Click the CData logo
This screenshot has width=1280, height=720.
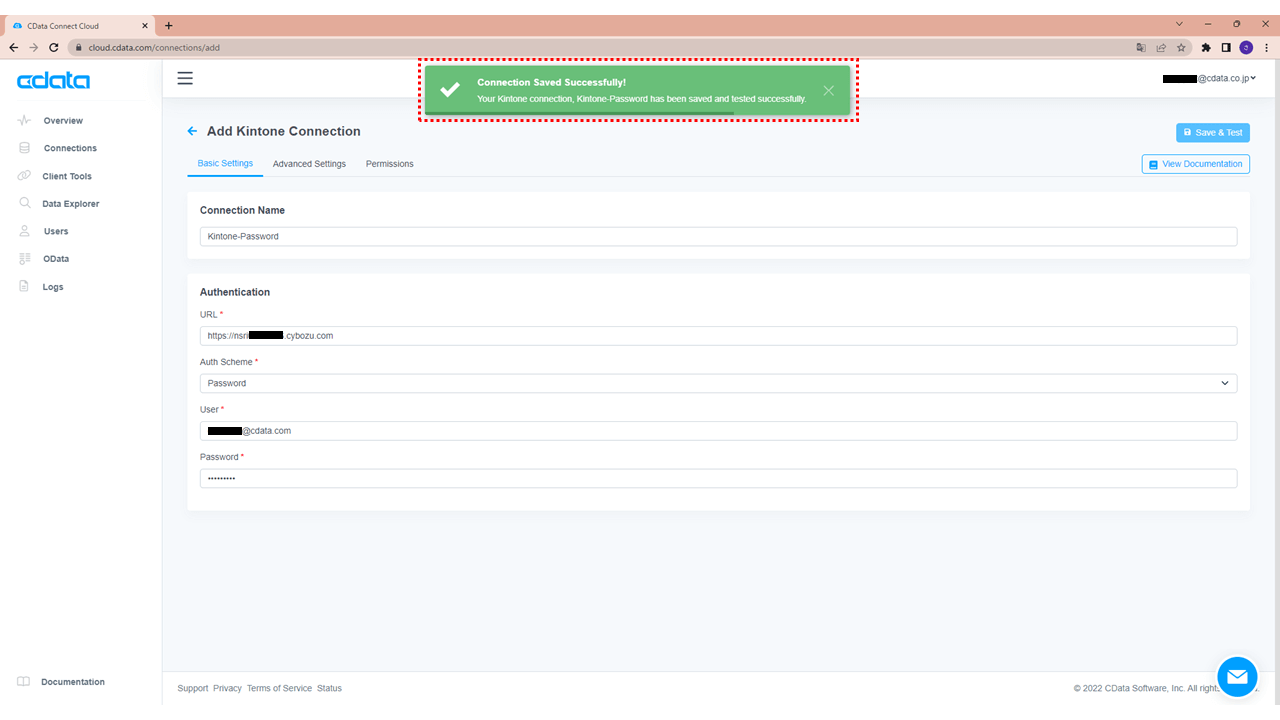pyautogui.click(x=53, y=80)
